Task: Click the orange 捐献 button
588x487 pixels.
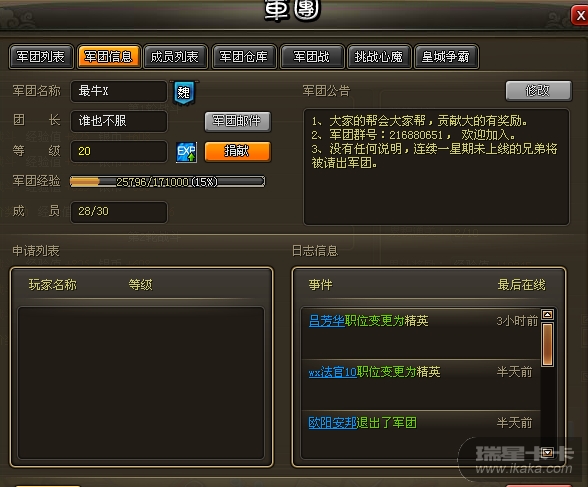Action: 237,151
